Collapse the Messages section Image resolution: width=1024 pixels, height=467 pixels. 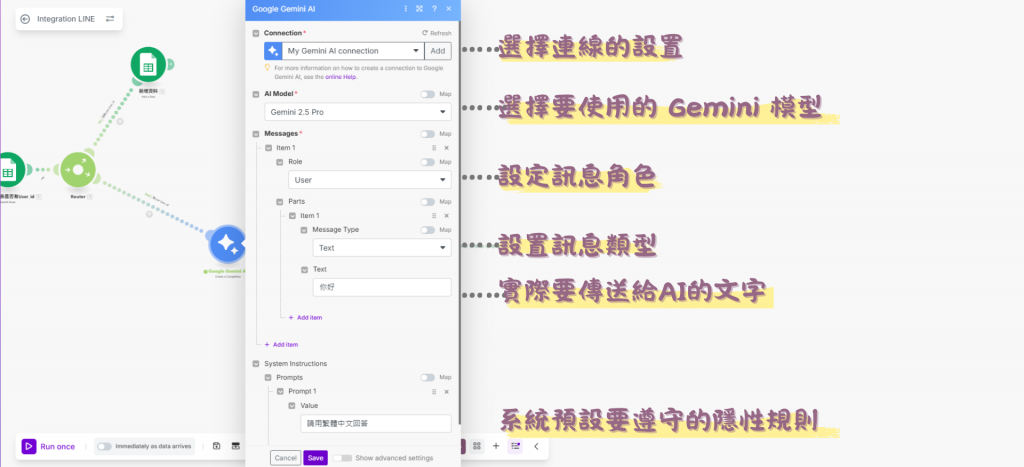click(x=256, y=134)
